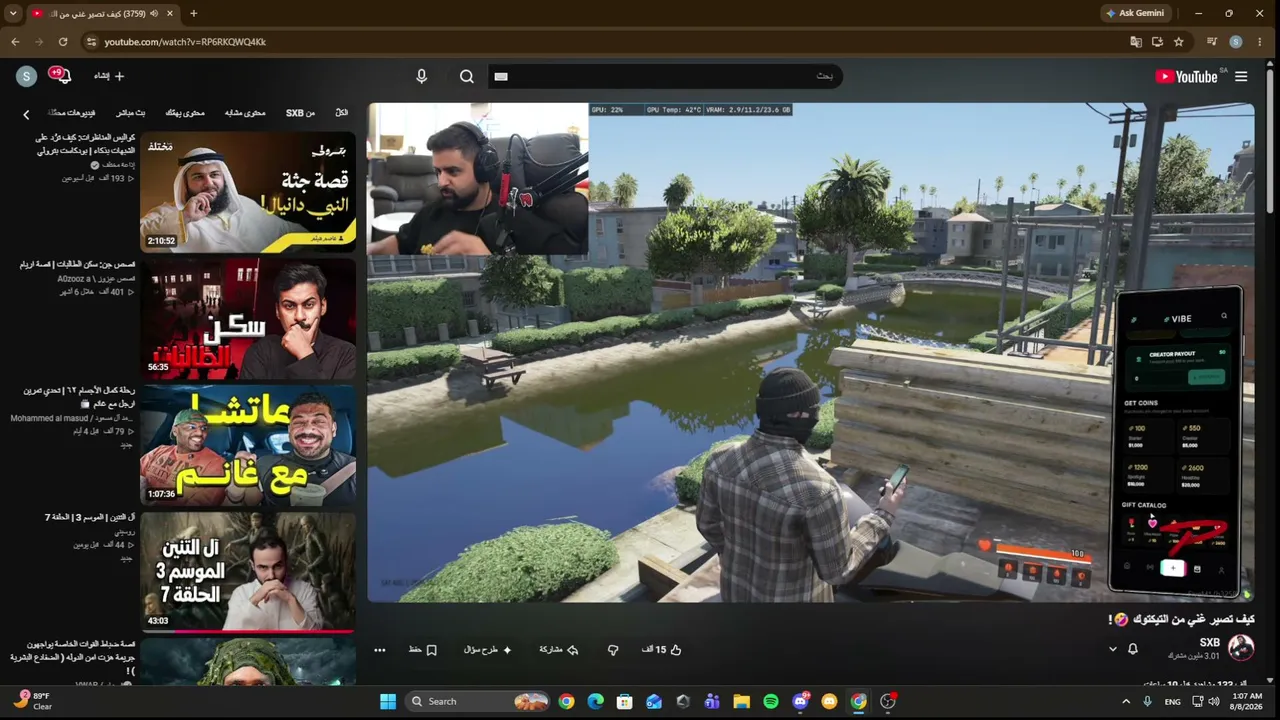1280x720 pixels.
Task: Start voice search with the microphone icon
Action: 421,76
